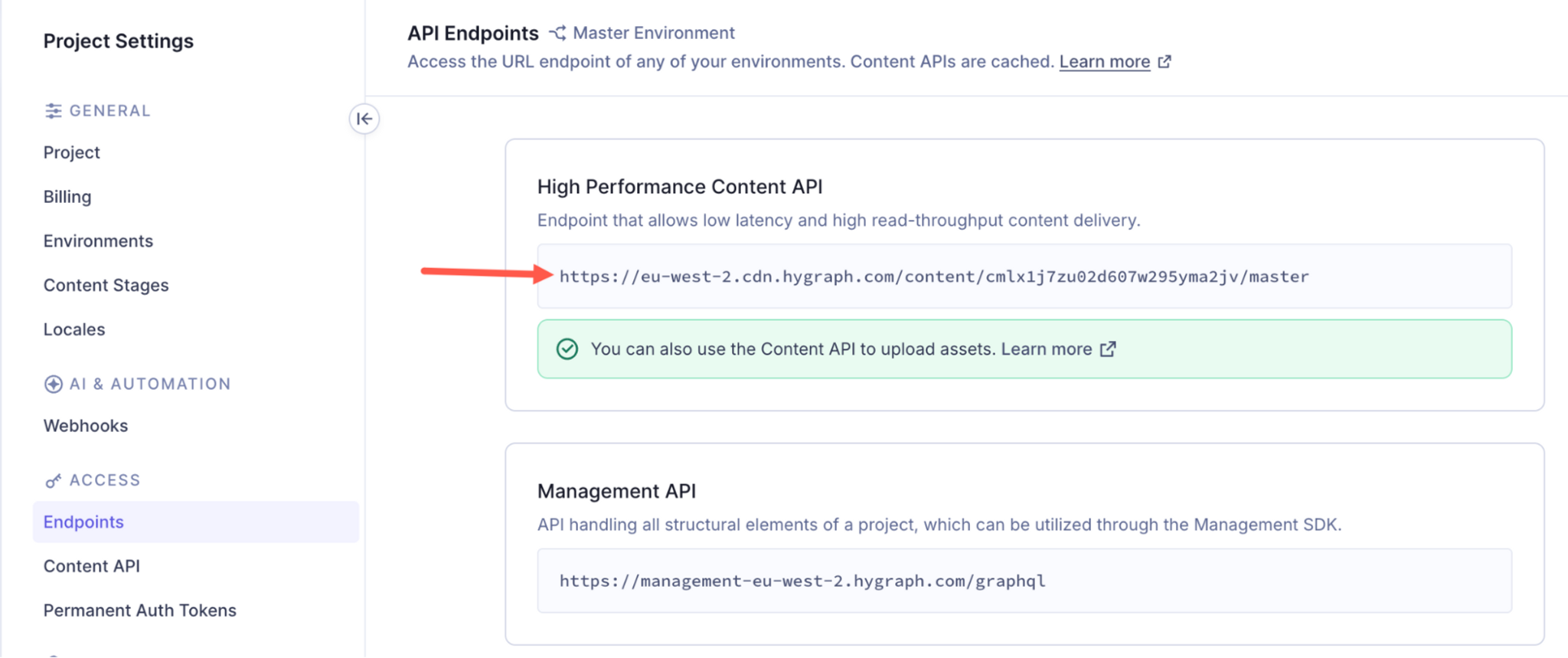Switch to the Content API section
Screen dimensions: 1568x658
(x=92, y=566)
